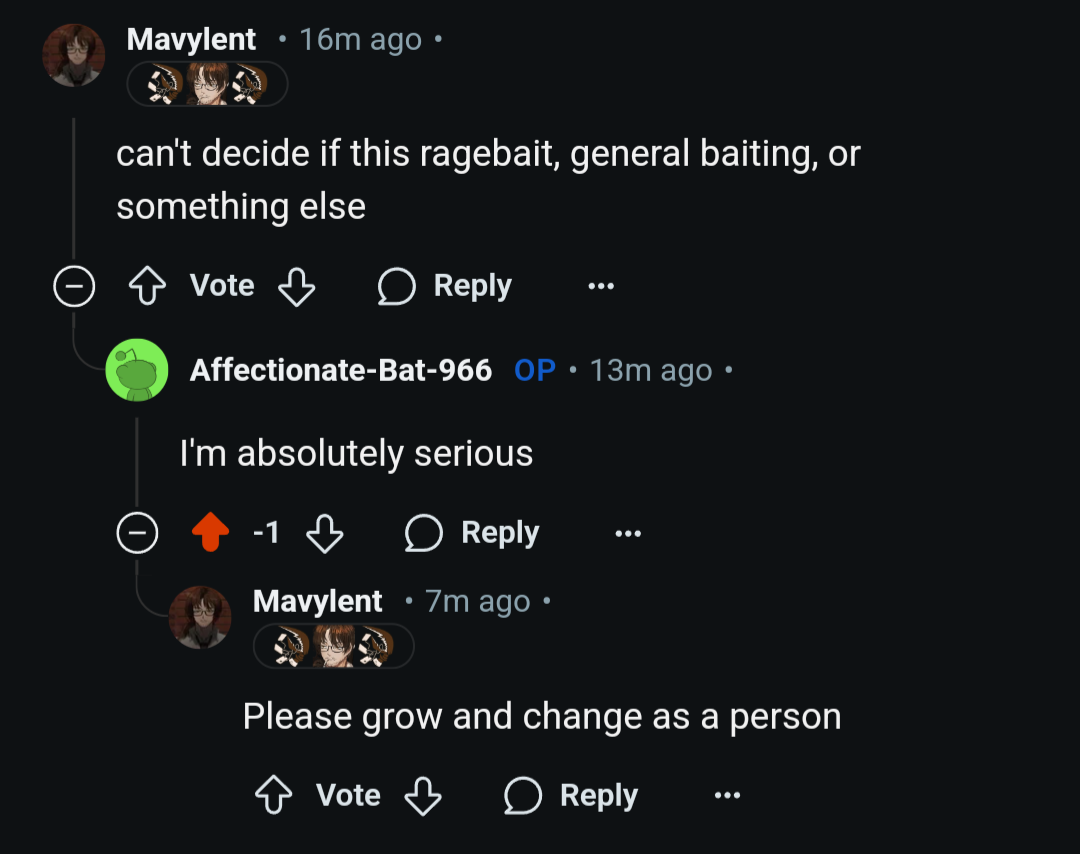Image resolution: width=1080 pixels, height=854 pixels.
Task: Downvote "Please grow and change" comment
Action: 422,796
